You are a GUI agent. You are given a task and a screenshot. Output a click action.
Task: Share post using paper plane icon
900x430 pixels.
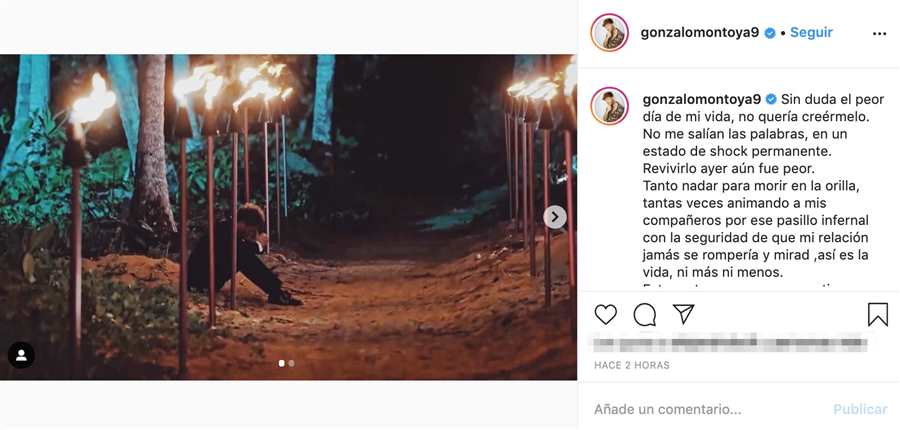tap(684, 315)
